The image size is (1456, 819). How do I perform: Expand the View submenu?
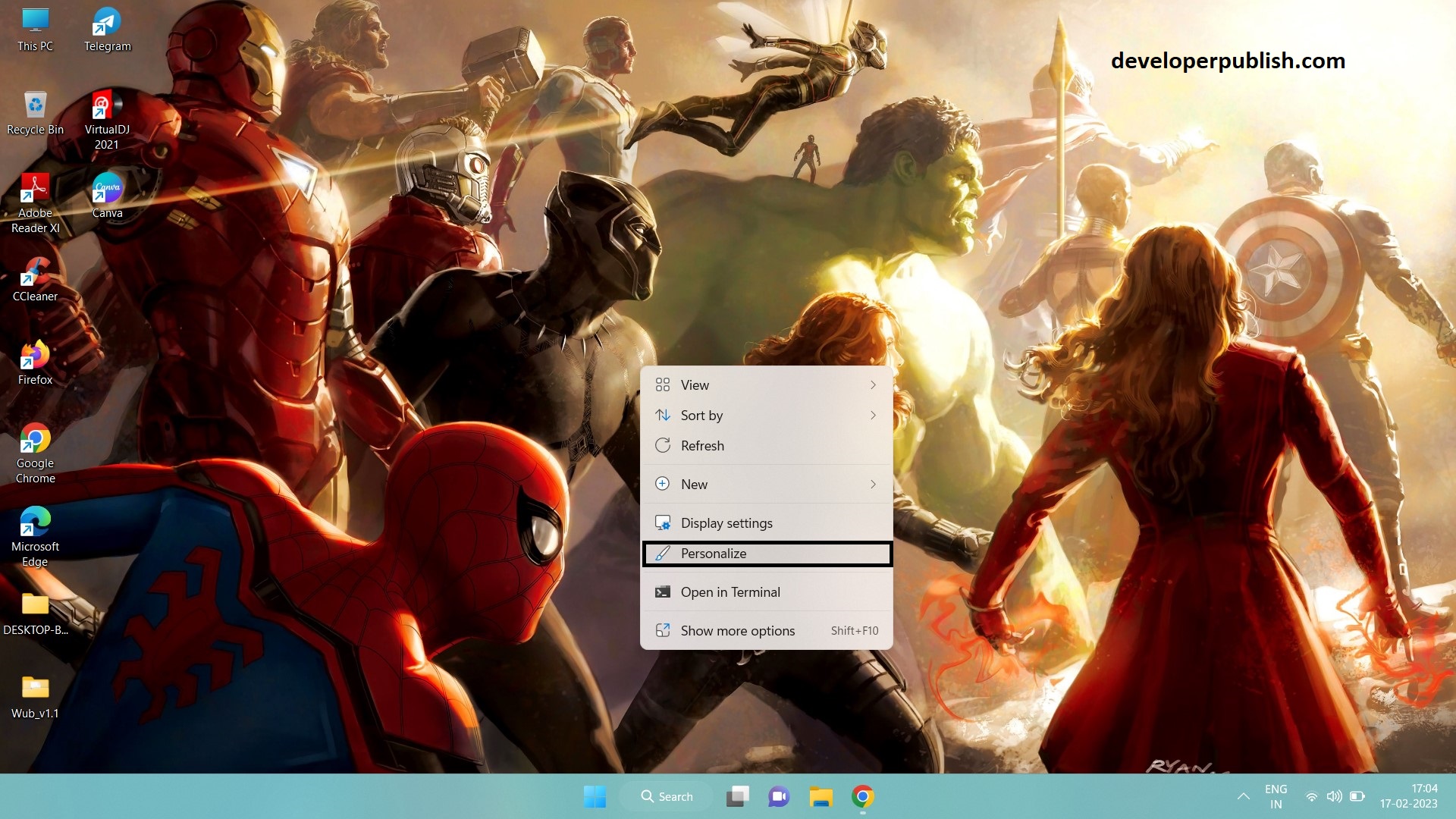tap(694, 384)
